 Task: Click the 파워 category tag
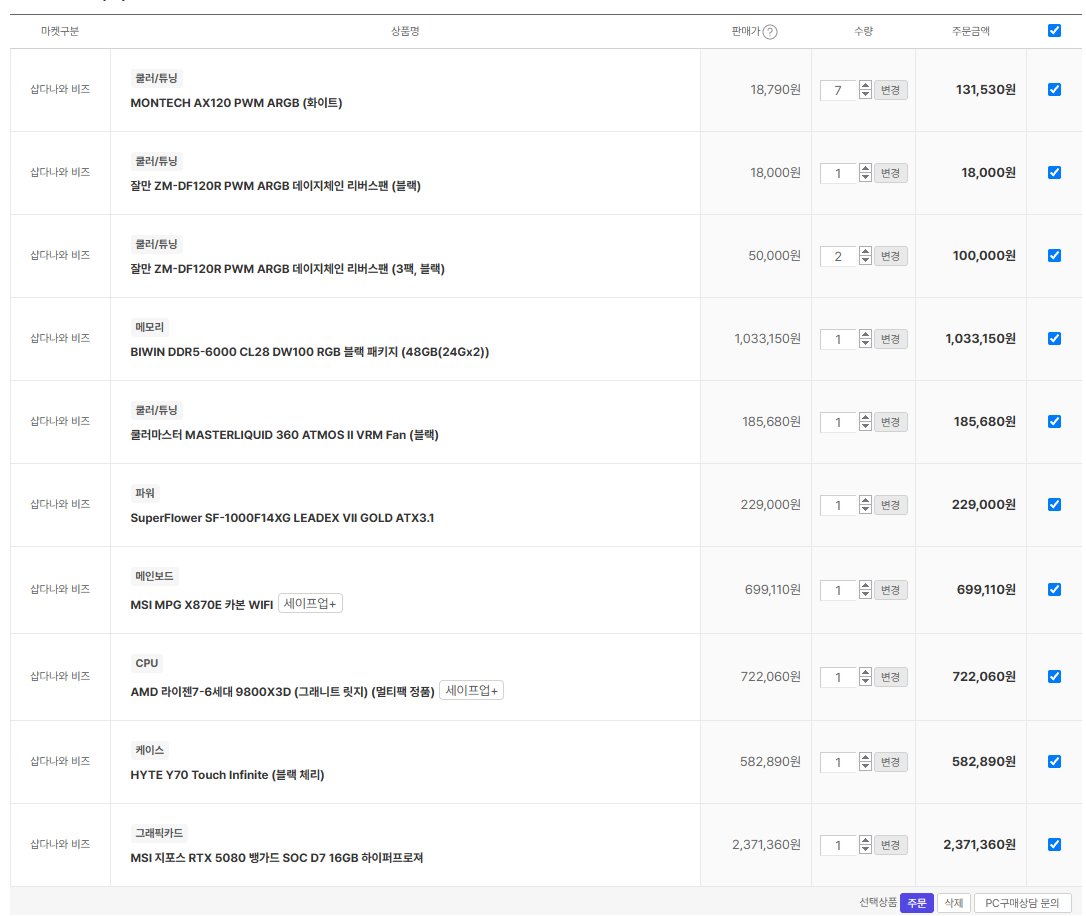tap(145, 493)
